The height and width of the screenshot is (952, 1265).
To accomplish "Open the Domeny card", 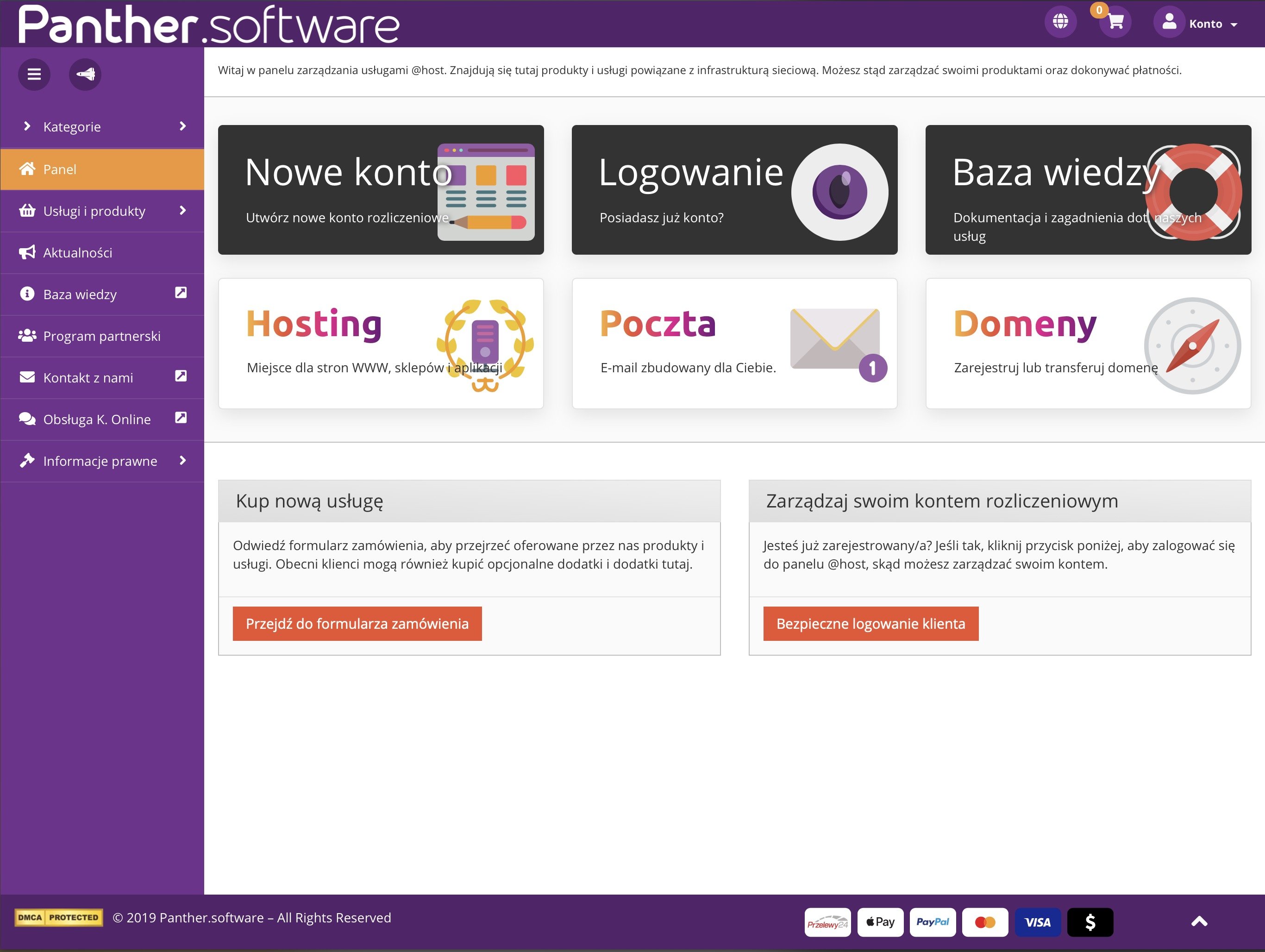I will click(1088, 344).
